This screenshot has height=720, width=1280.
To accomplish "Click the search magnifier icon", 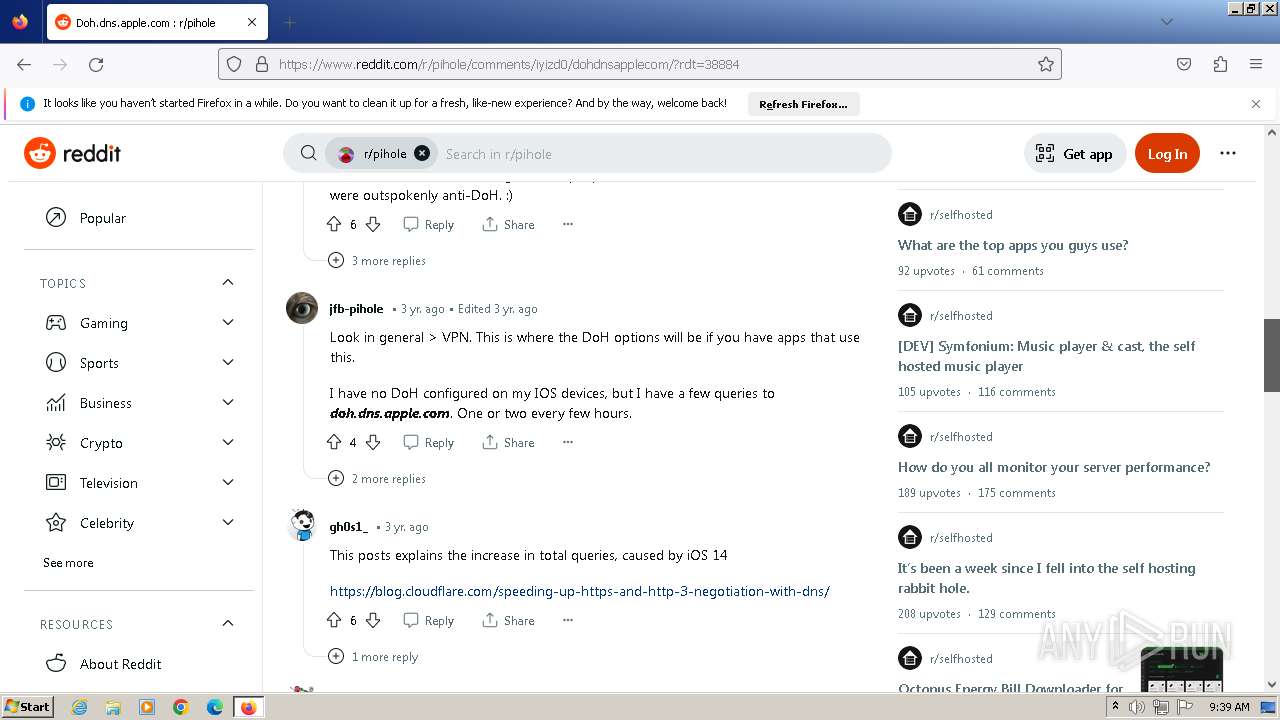I will (309, 153).
